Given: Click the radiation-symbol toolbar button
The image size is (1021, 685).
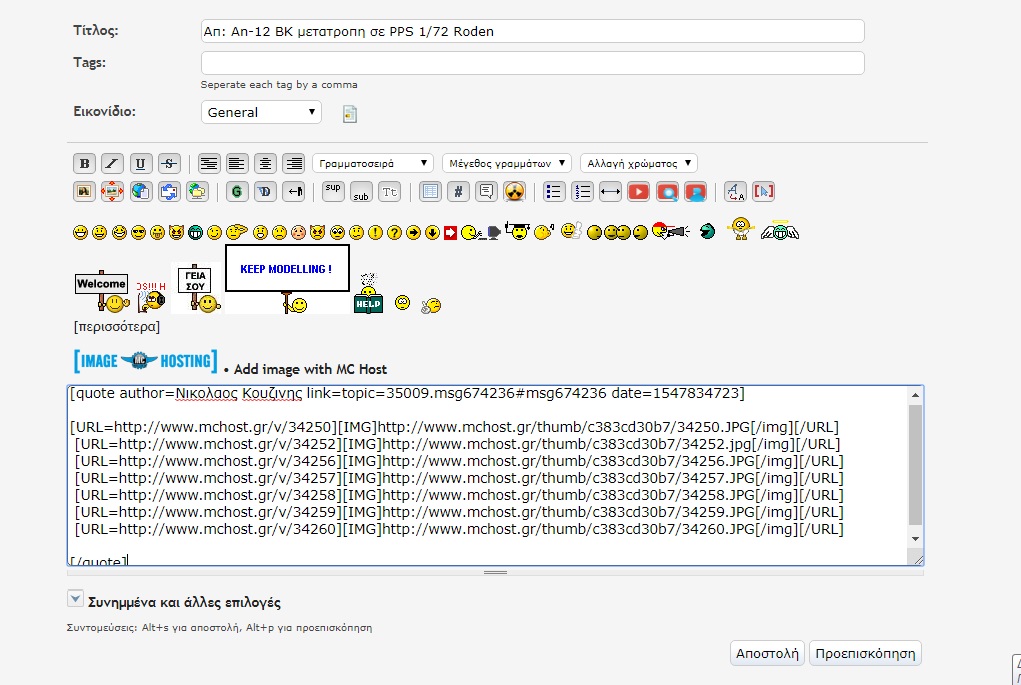Looking at the screenshot, I should click(515, 191).
